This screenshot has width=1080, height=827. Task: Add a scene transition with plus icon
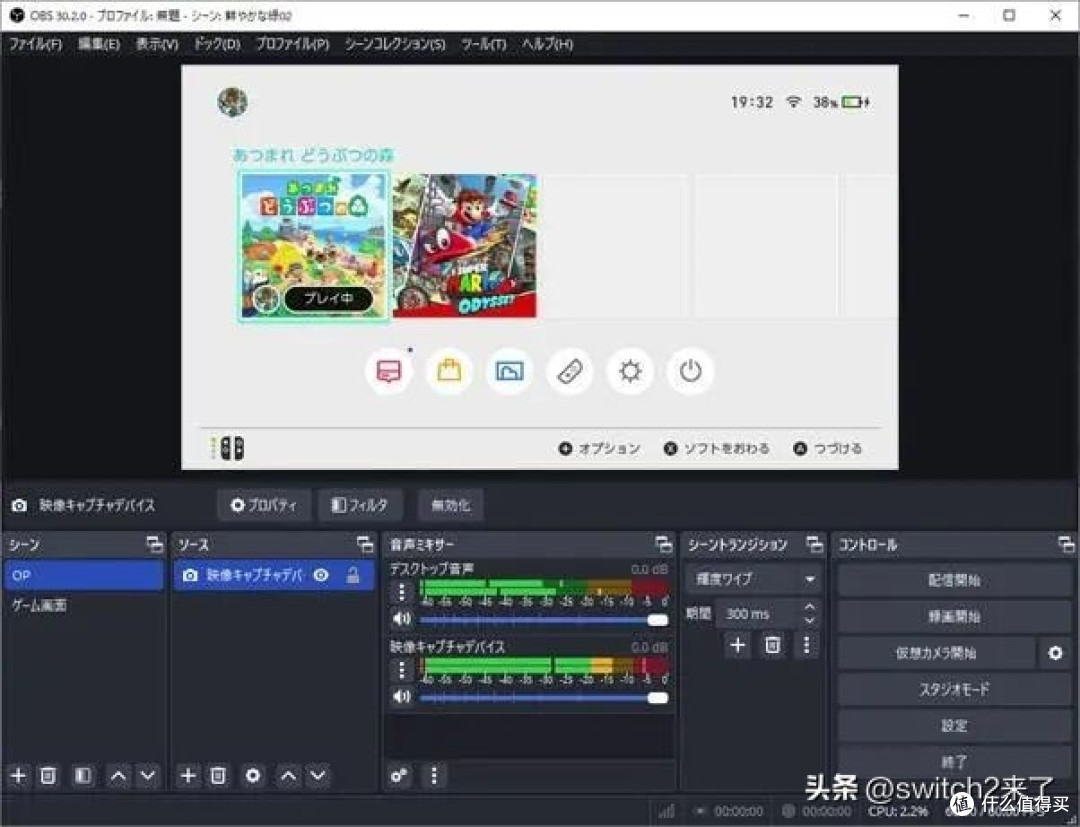[738, 645]
